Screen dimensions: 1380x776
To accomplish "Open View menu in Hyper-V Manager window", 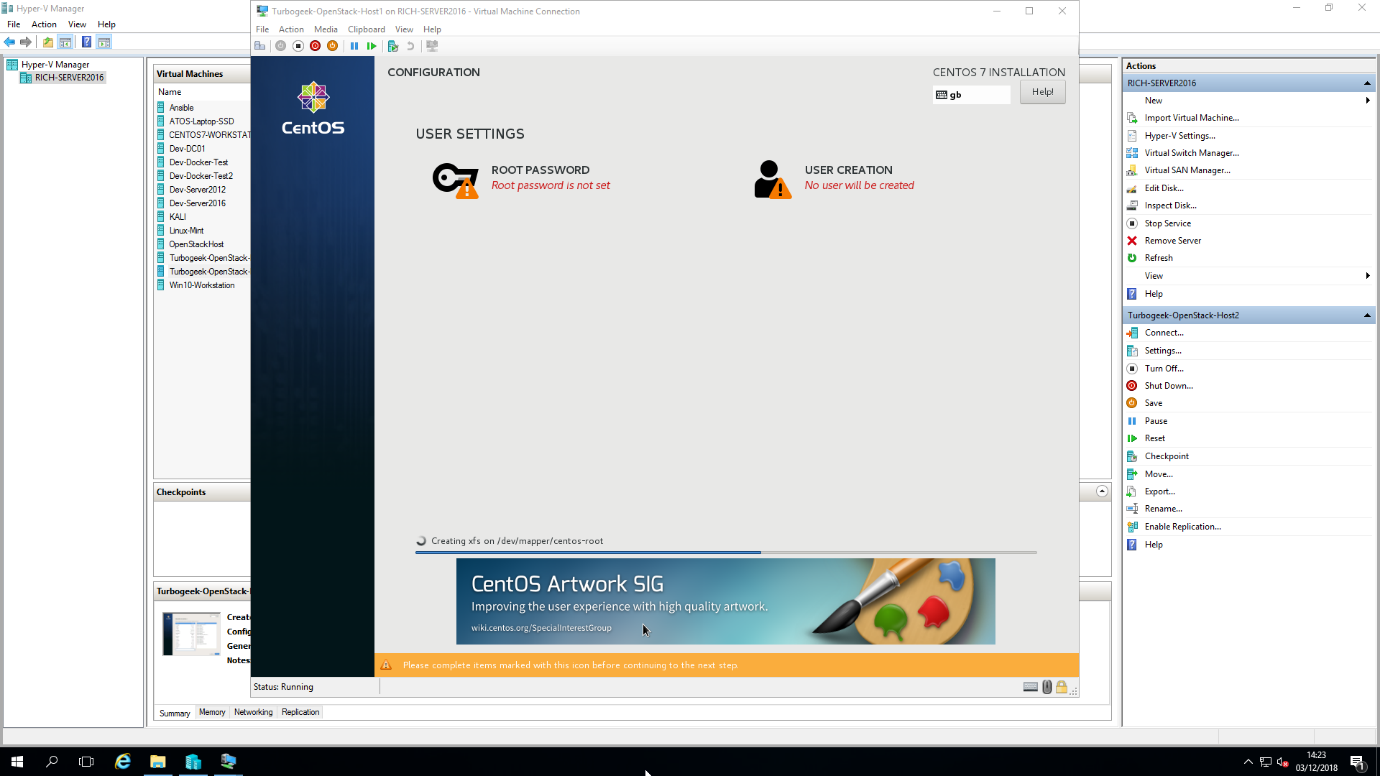I will [x=77, y=24].
